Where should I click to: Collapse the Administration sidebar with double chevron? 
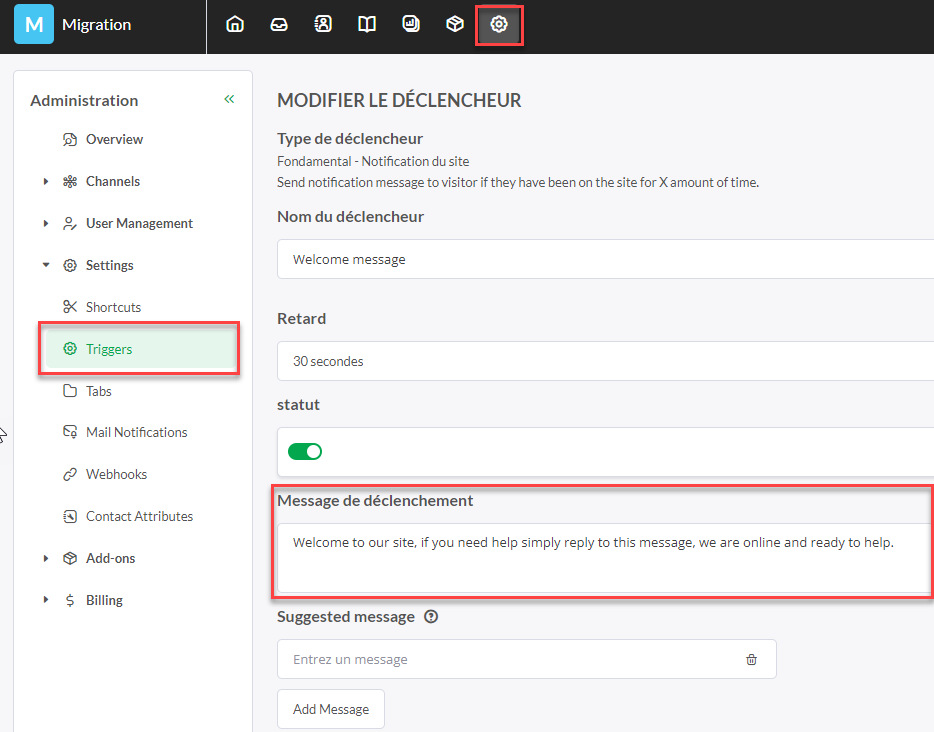[229, 99]
